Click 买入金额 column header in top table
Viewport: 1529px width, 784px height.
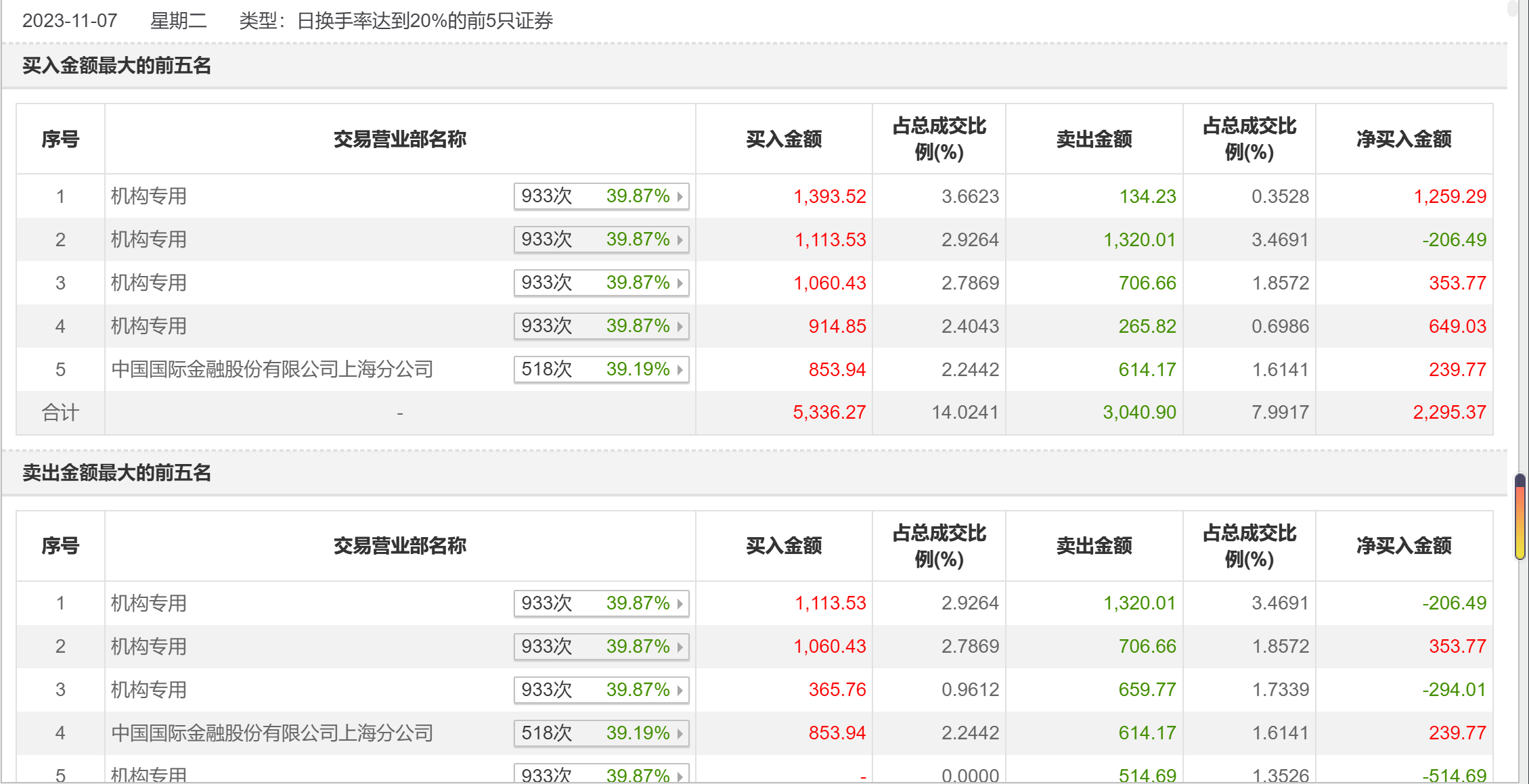pos(784,139)
